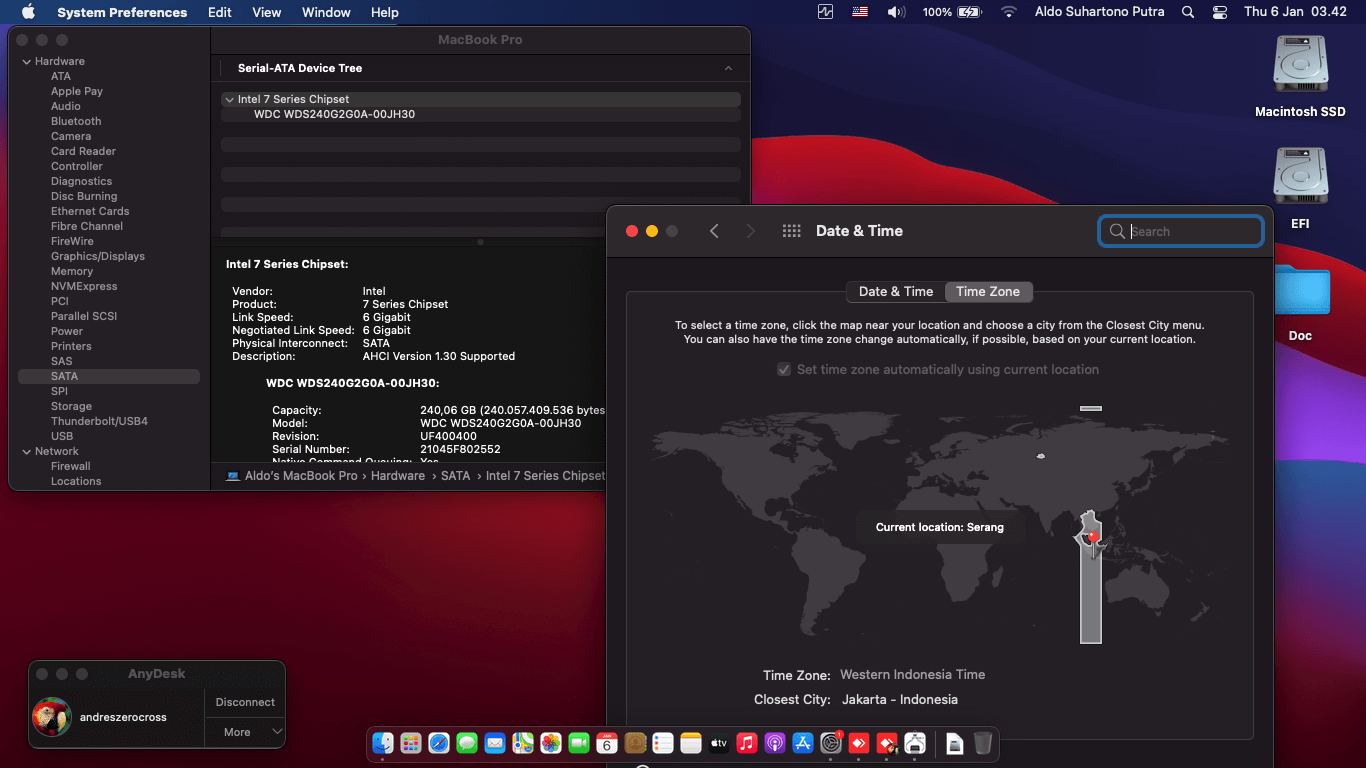
Task: Open the View menu
Action: pyautogui.click(x=266, y=12)
